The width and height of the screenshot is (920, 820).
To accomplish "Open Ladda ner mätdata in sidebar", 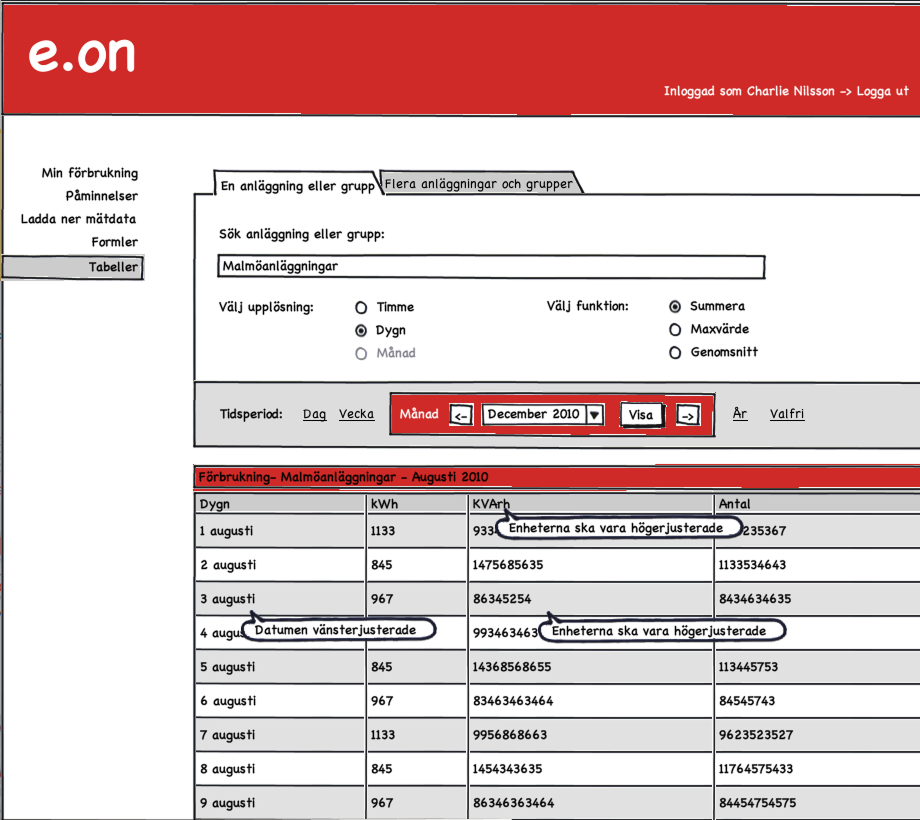I will [x=78, y=219].
